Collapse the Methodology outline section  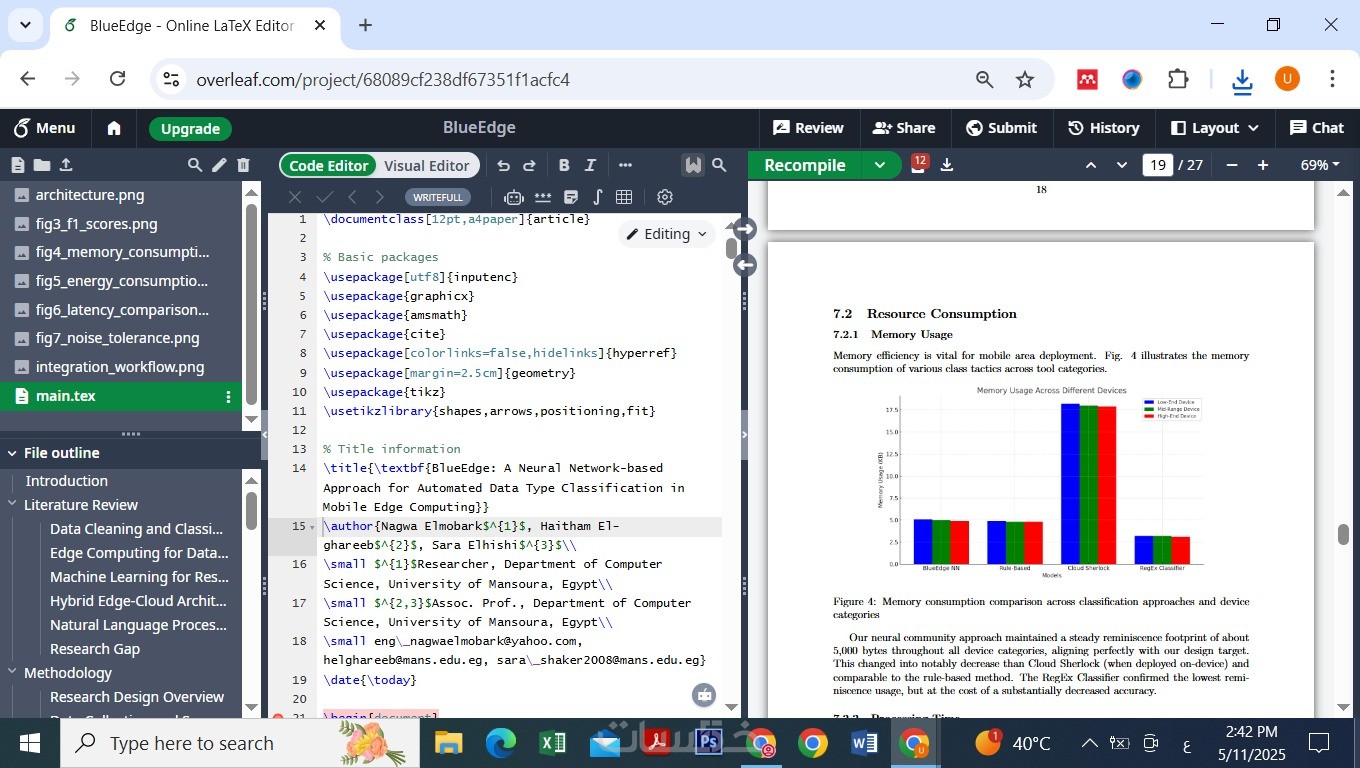pyautogui.click(x=12, y=673)
